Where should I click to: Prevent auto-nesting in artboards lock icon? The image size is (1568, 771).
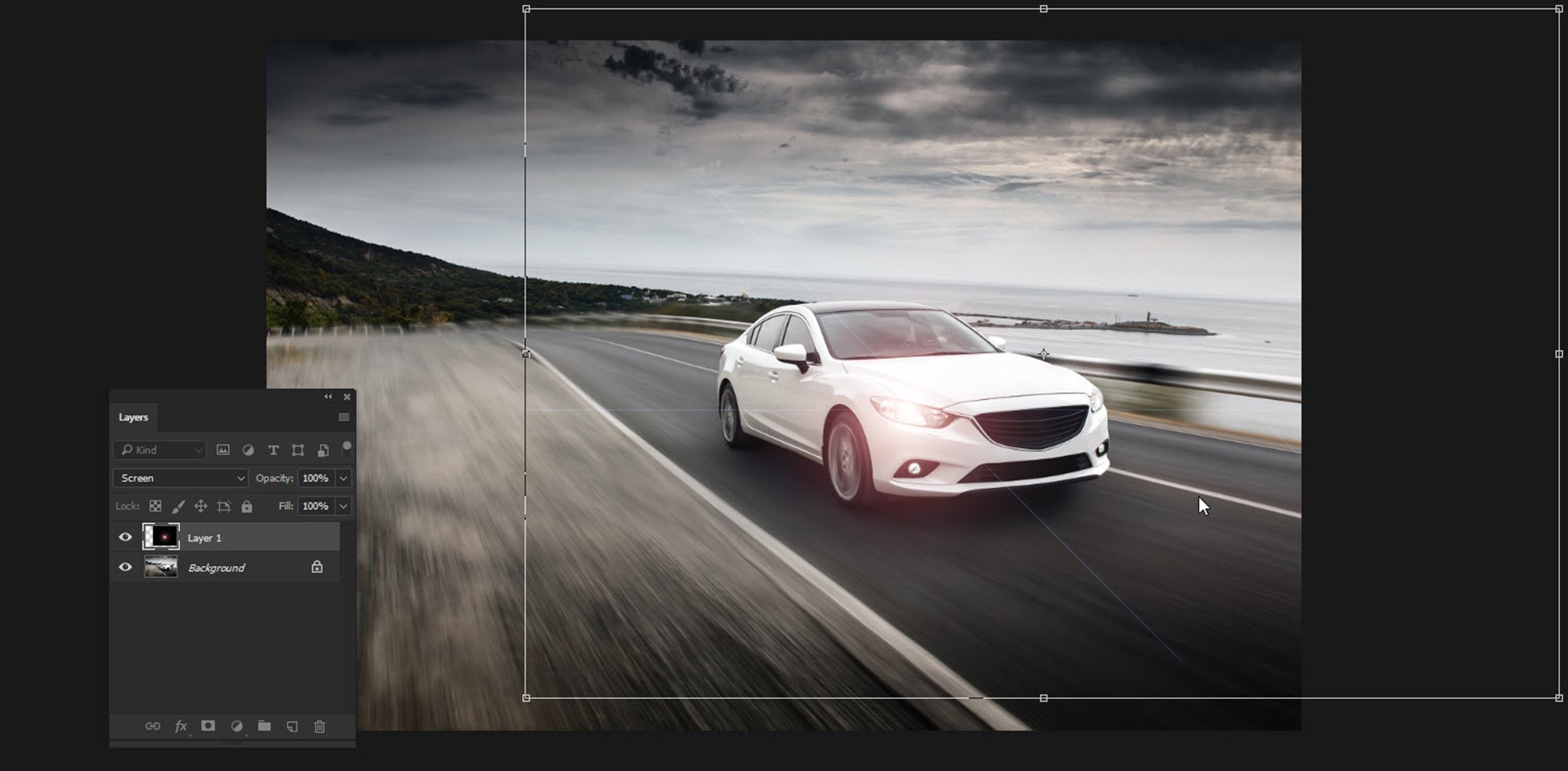(x=224, y=507)
